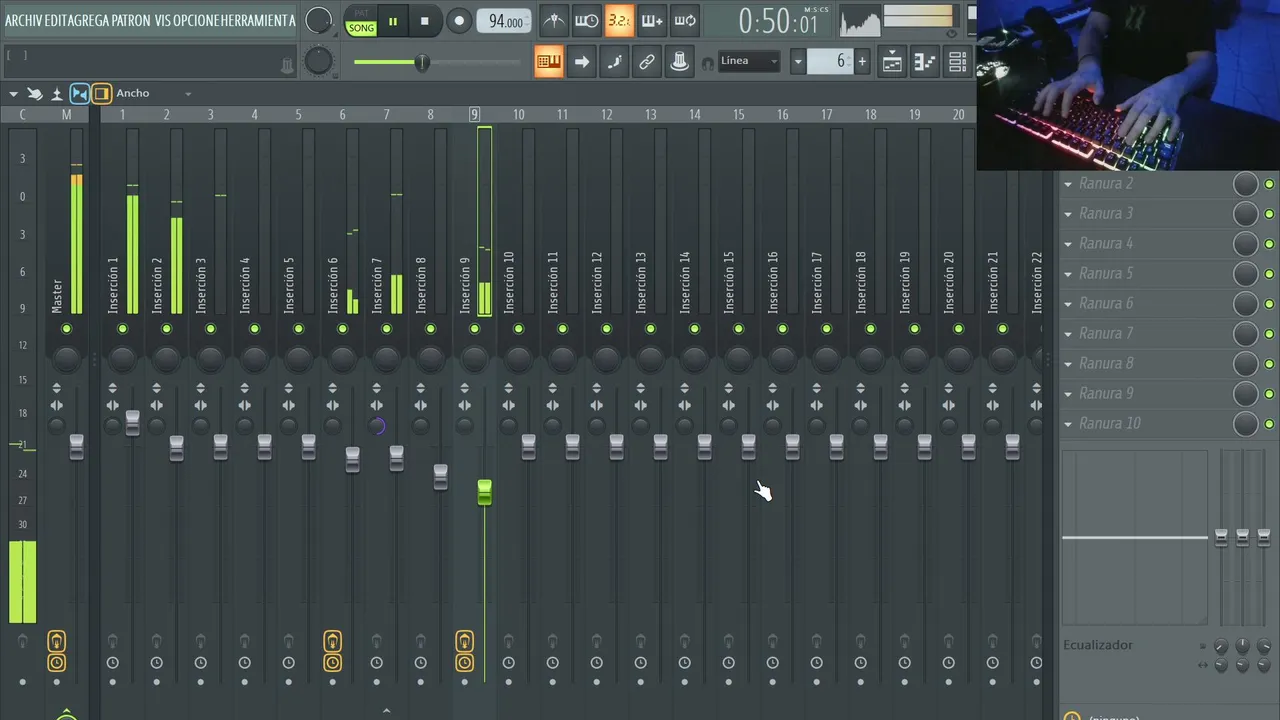The width and height of the screenshot is (1280, 720).
Task: Open the HERRAMIENTA menu
Action: tap(258, 20)
